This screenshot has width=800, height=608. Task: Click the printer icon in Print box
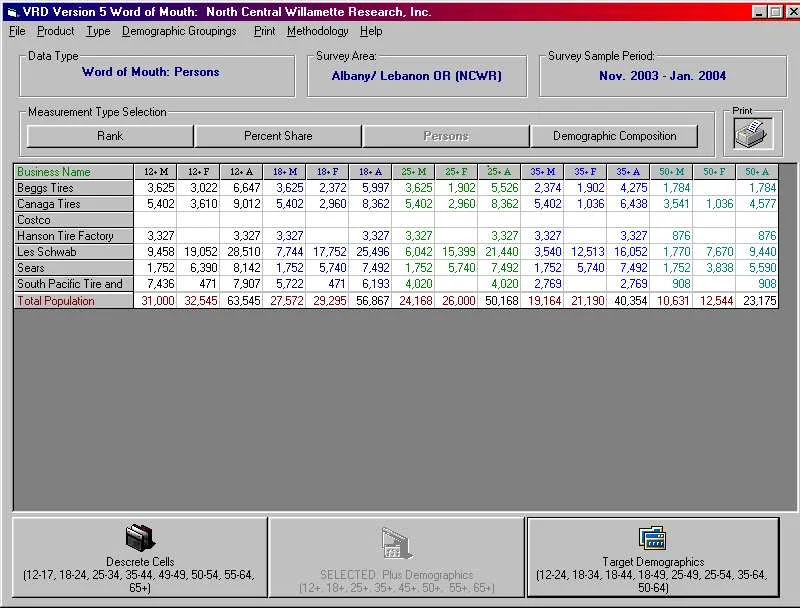coord(753,134)
